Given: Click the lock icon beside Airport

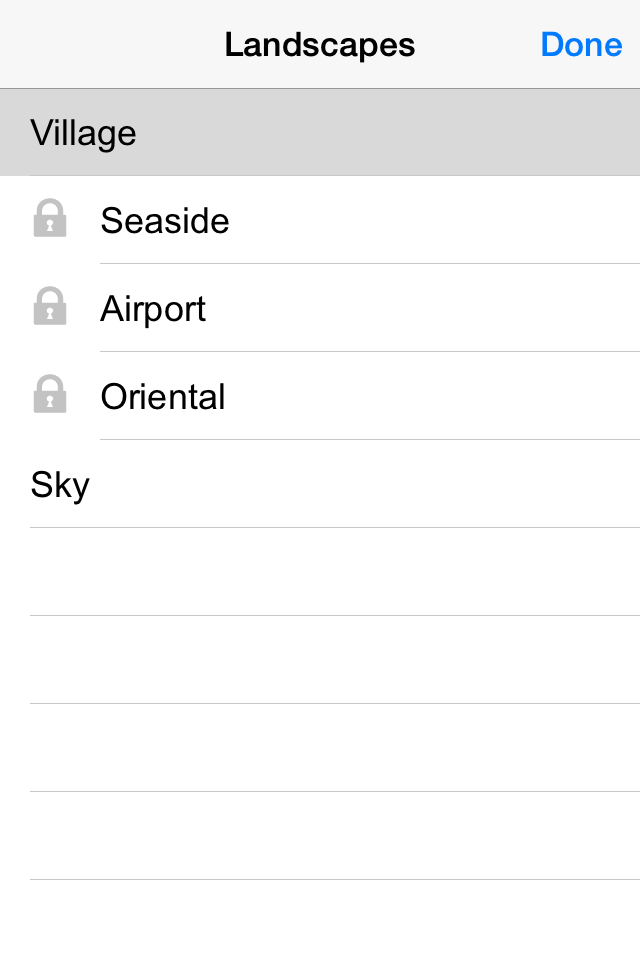Looking at the screenshot, I should pyautogui.click(x=50, y=307).
